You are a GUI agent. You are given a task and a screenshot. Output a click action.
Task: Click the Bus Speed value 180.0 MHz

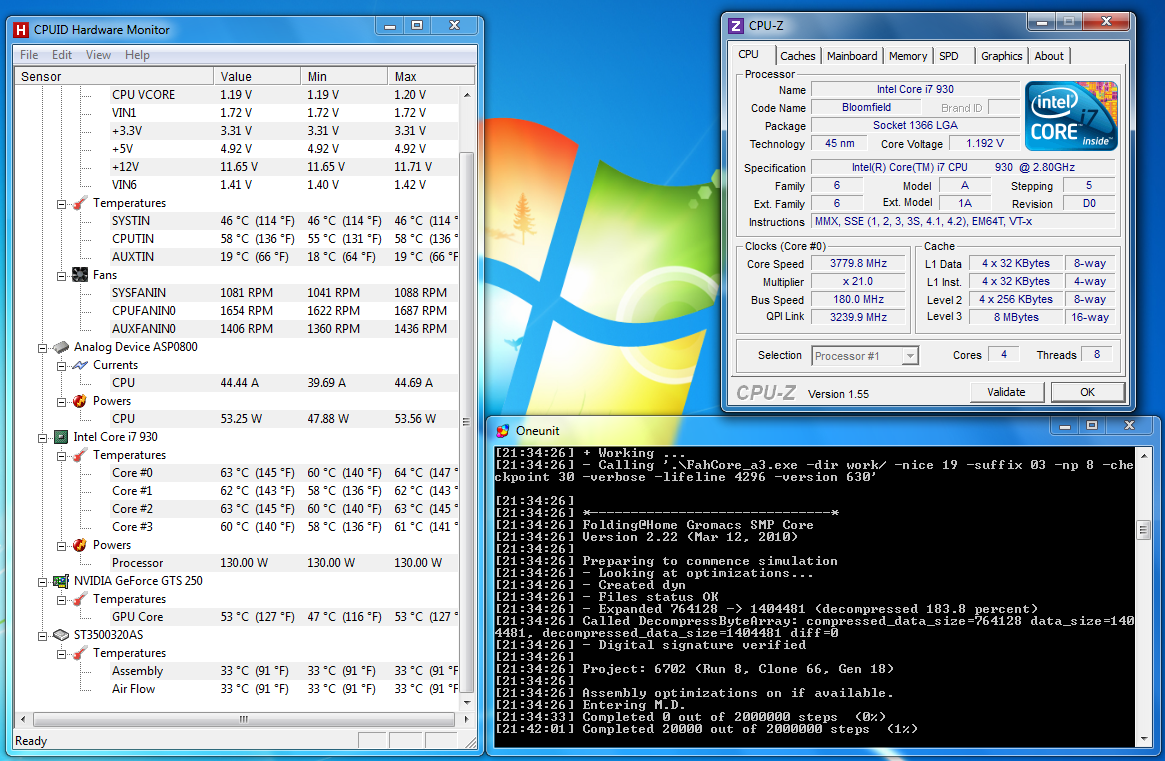pyautogui.click(x=858, y=299)
